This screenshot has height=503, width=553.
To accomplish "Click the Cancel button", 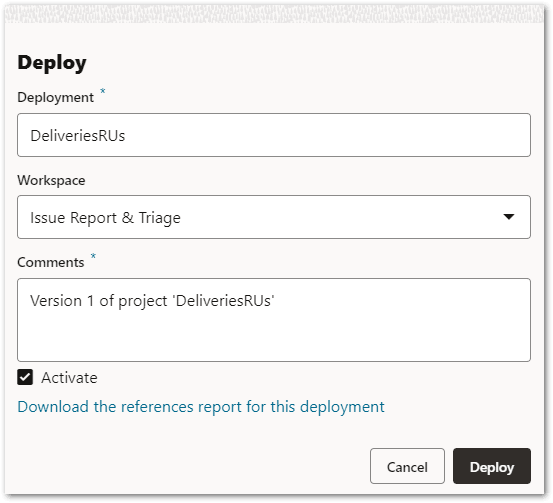I will point(407,466).
